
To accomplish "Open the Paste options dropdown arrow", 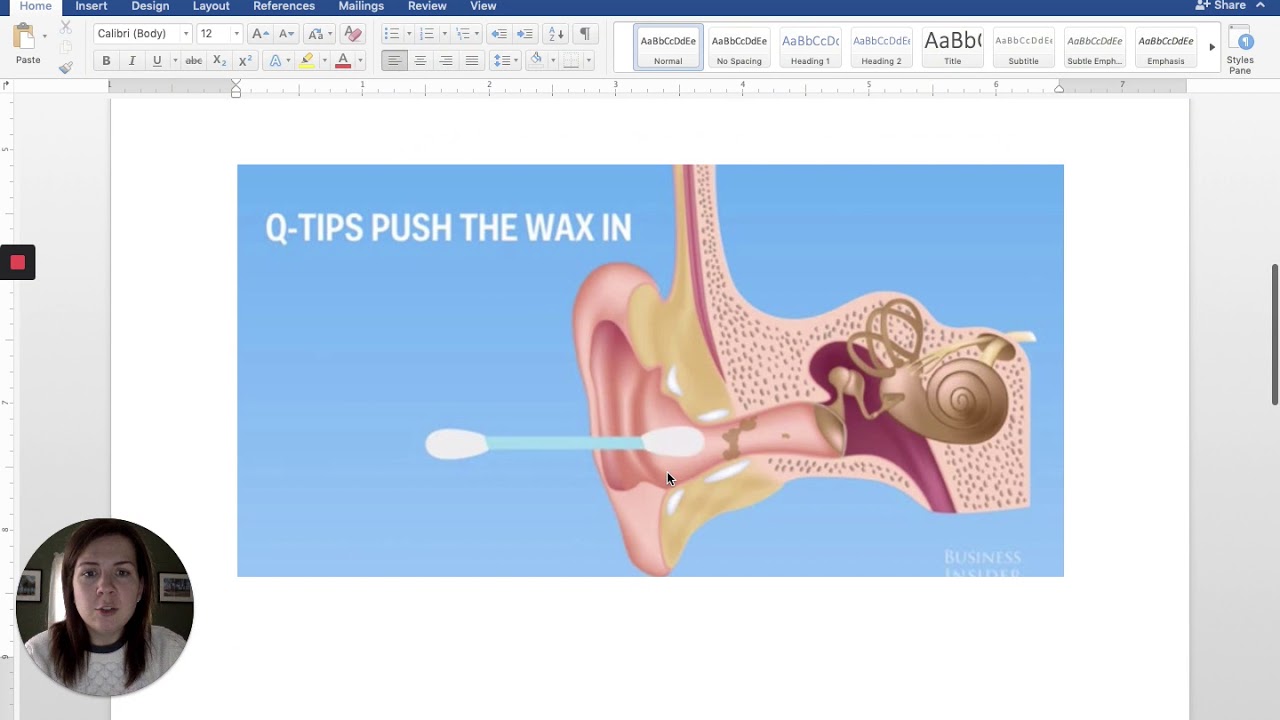I will [x=45, y=37].
